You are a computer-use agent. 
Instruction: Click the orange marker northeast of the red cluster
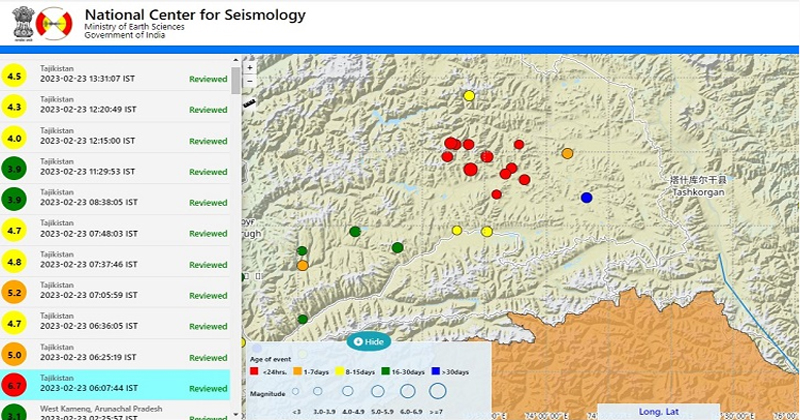point(567,153)
